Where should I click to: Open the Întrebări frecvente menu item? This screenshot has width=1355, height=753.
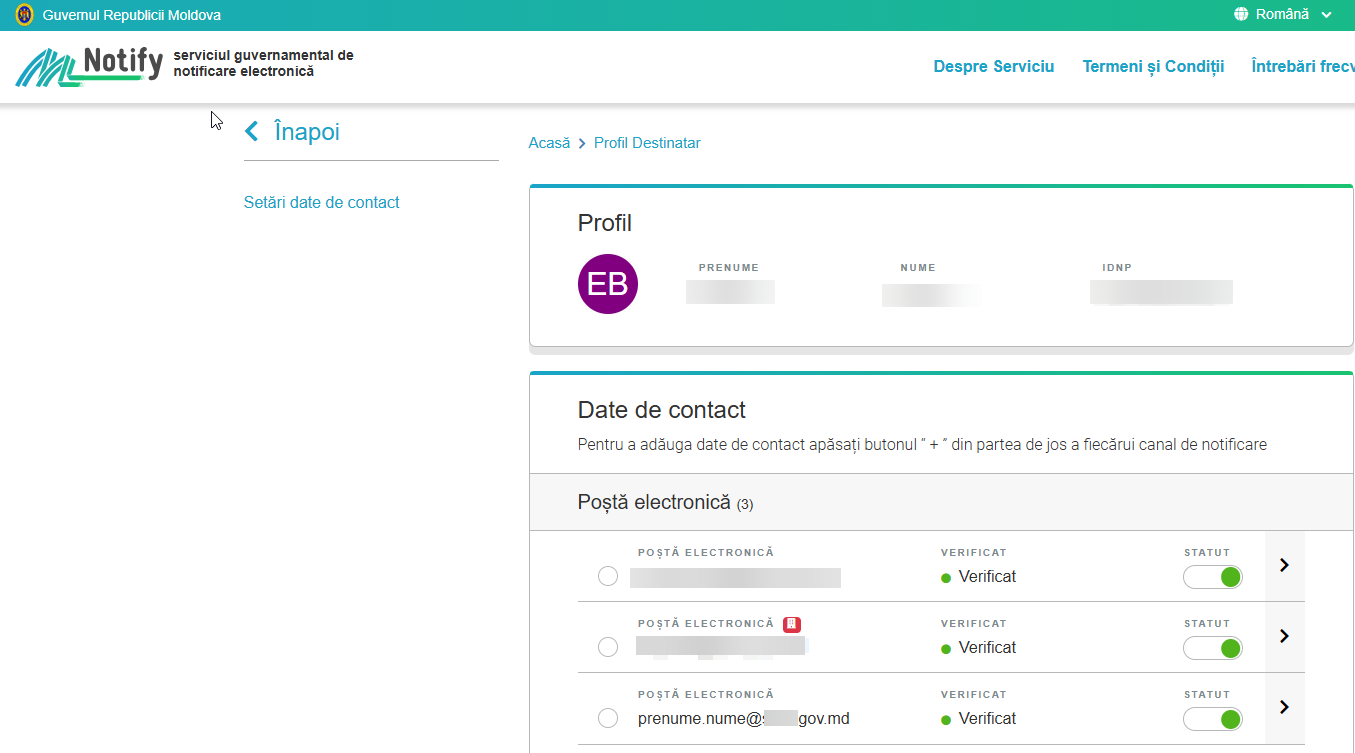1303,67
